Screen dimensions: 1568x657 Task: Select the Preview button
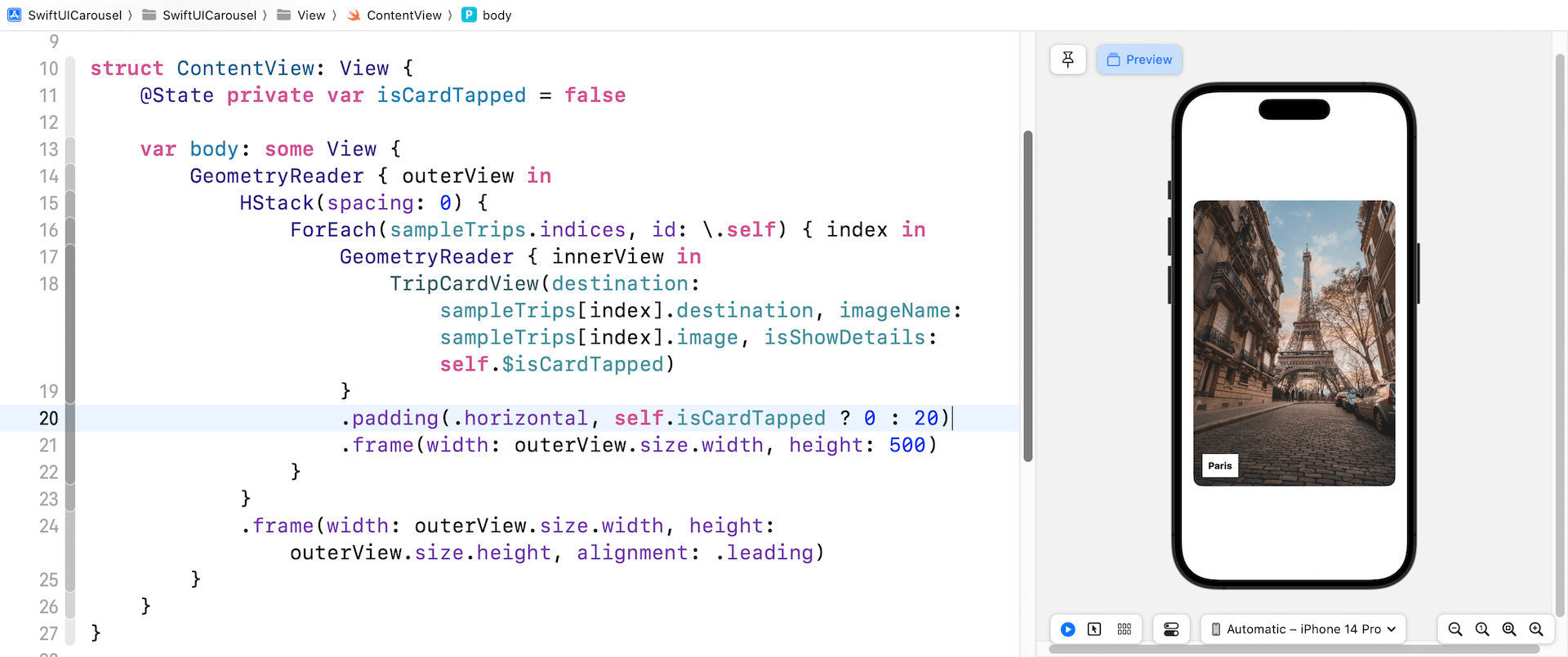pos(1139,60)
